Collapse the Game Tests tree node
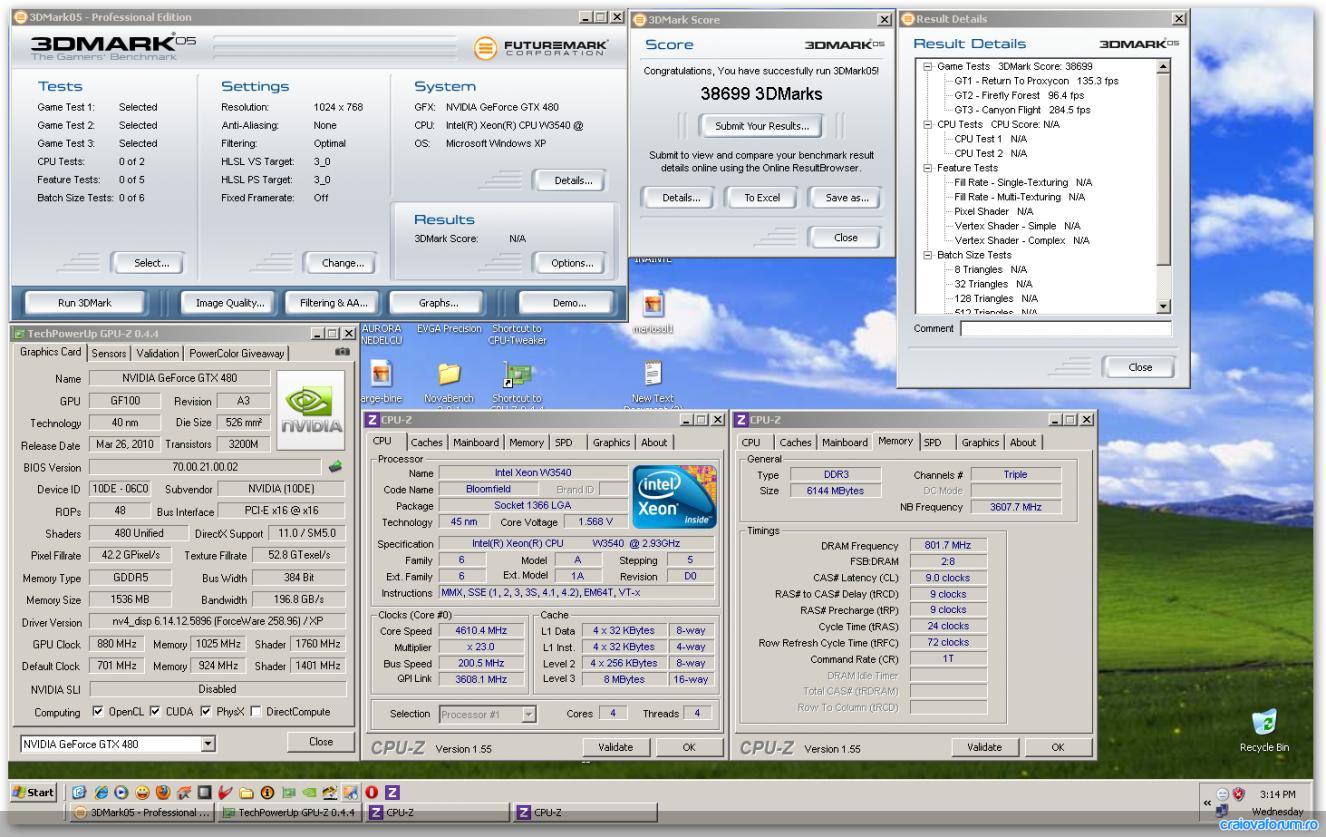This screenshot has height=837, width=1326. point(927,65)
